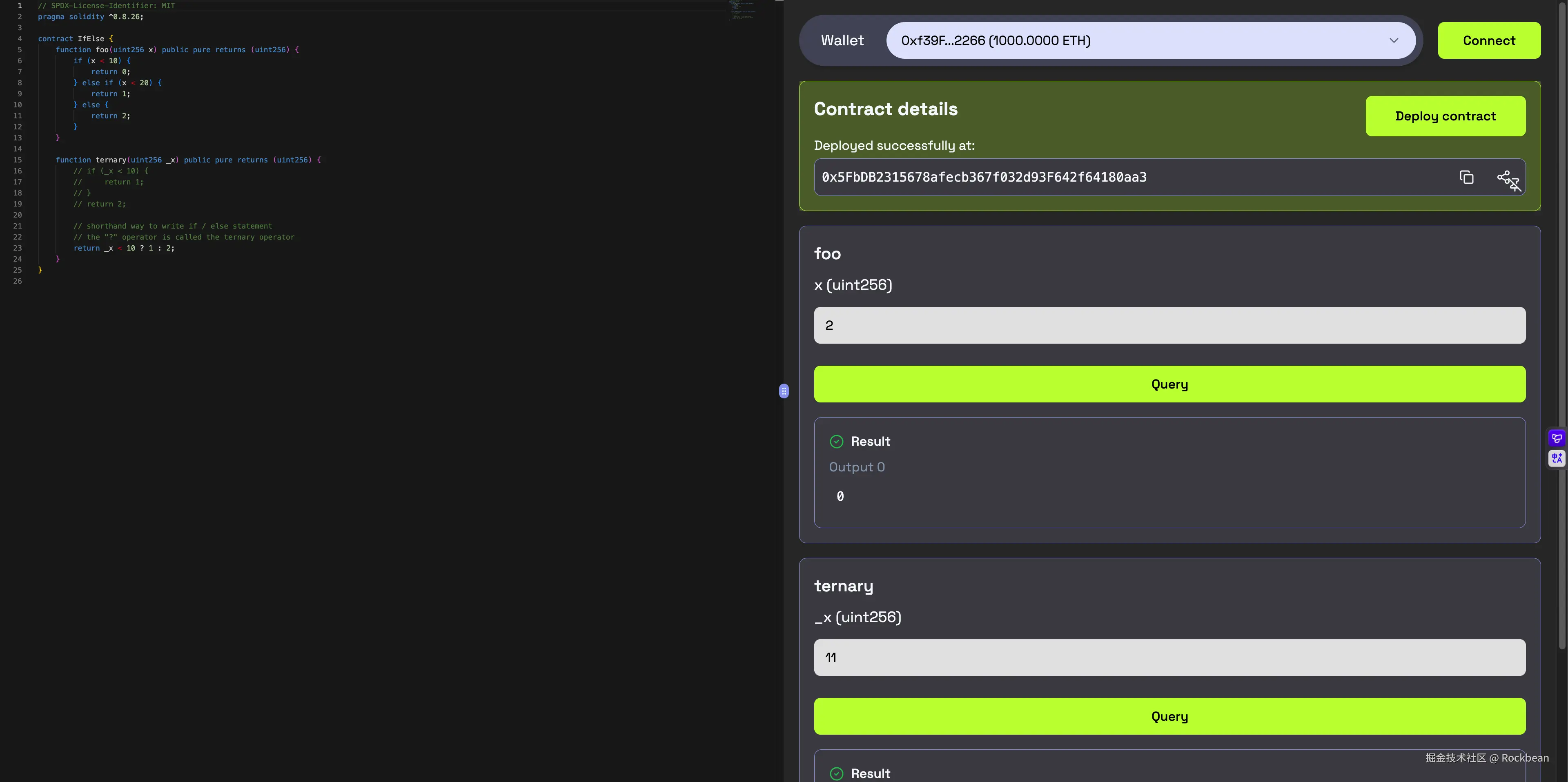Copy the deployed contract address
Image resolution: width=1568 pixels, height=782 pixels.
(1466, 177)
